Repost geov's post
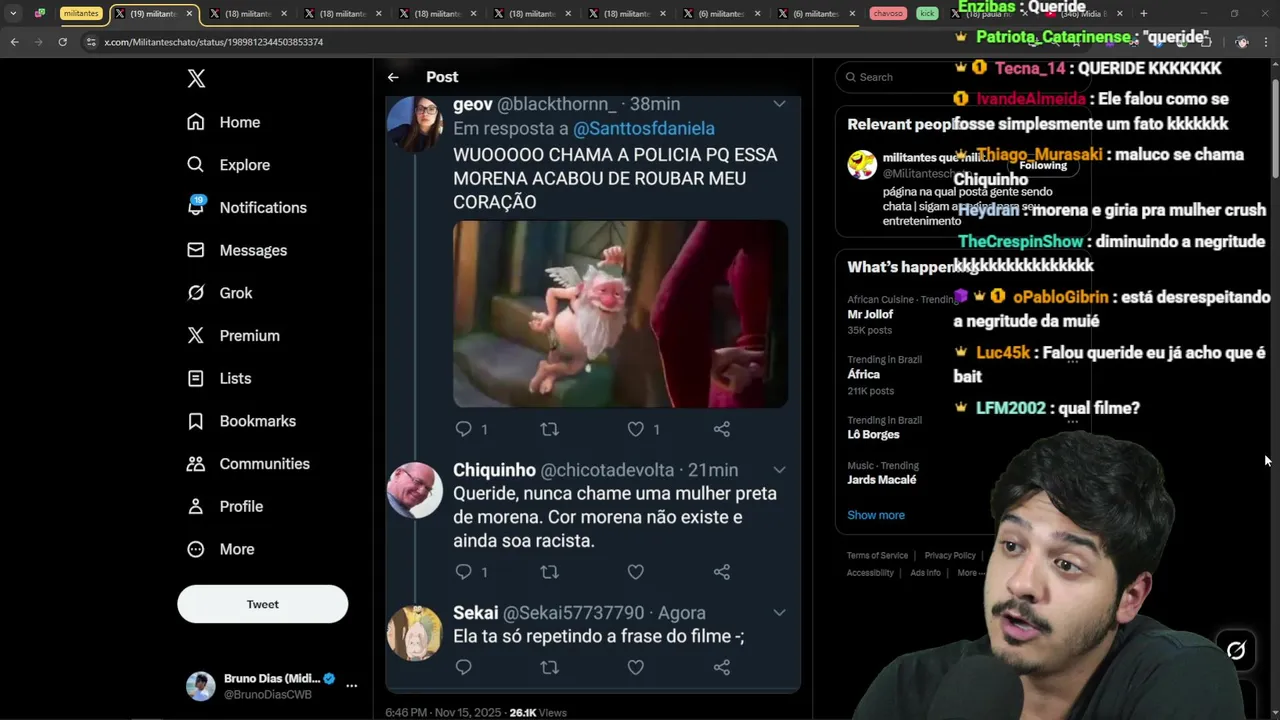1280x720 pixels. (549, 429)
